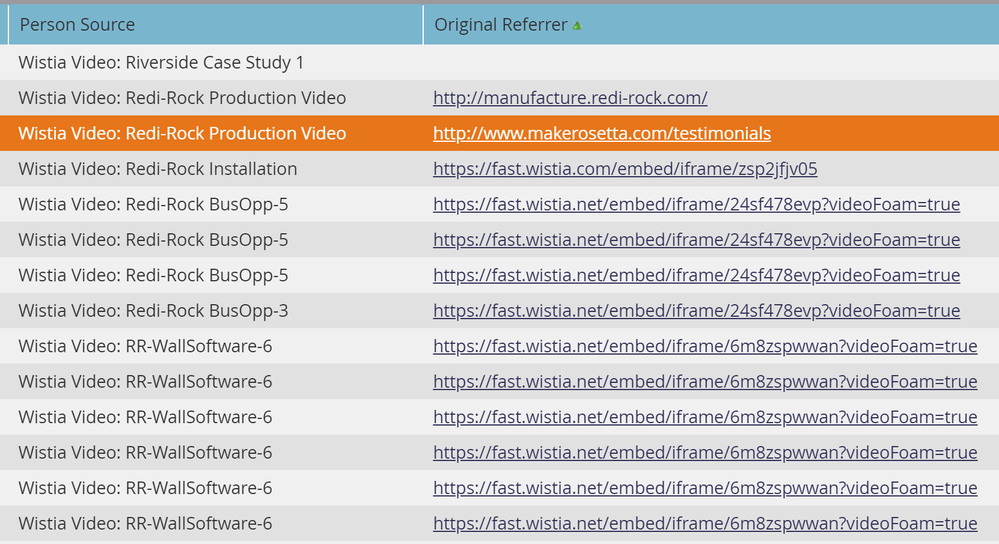Select the Redi-Rock BusOpp-3 row
The image size is (999, 544).
tap(500, 311)
